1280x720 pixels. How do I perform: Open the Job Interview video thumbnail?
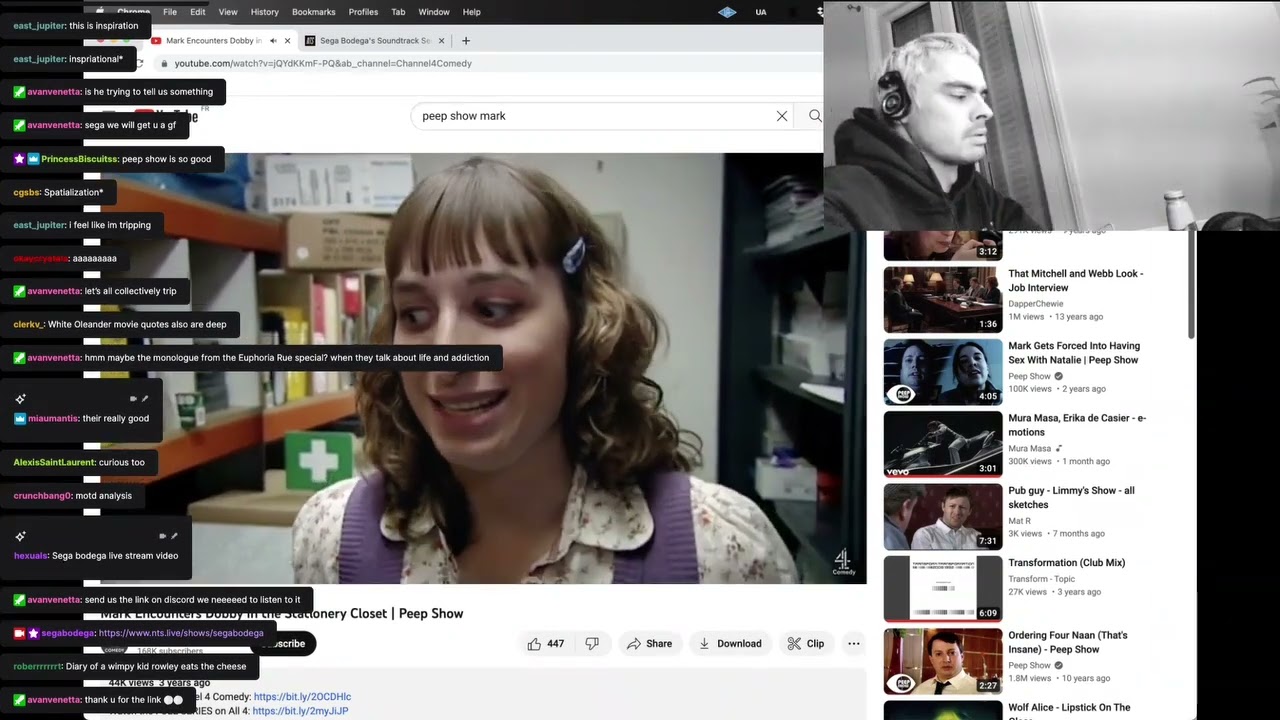(x=943, y=300)
